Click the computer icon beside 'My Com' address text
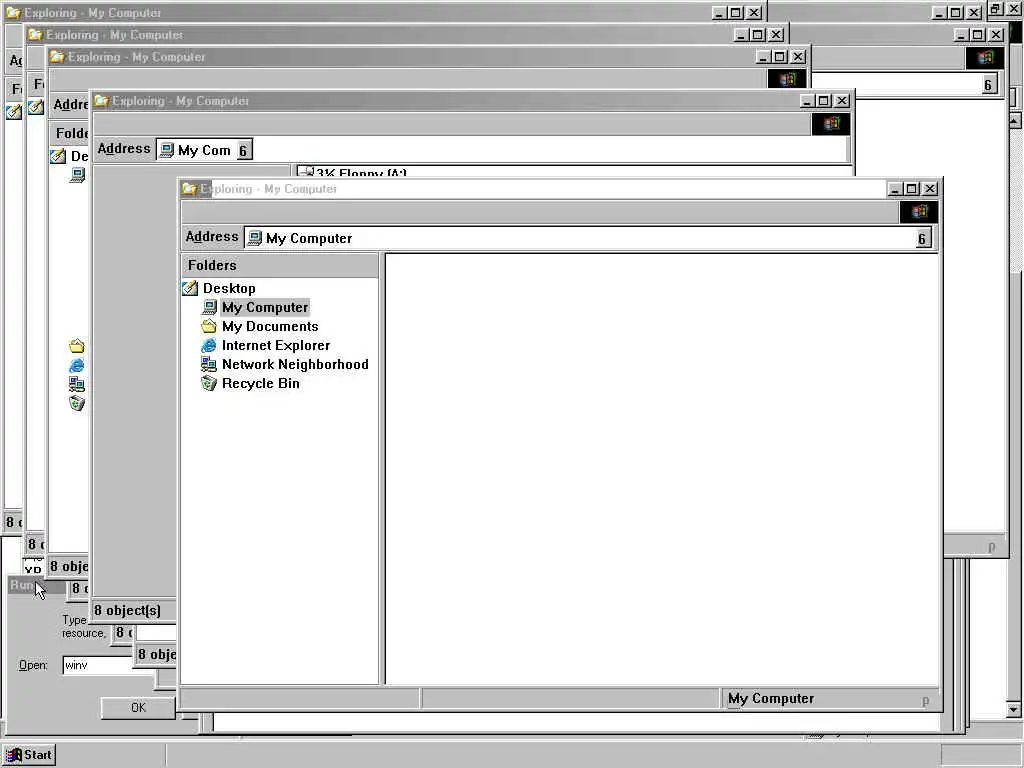The width and height of the screenshot is (1024, 768). click(167, 150)
